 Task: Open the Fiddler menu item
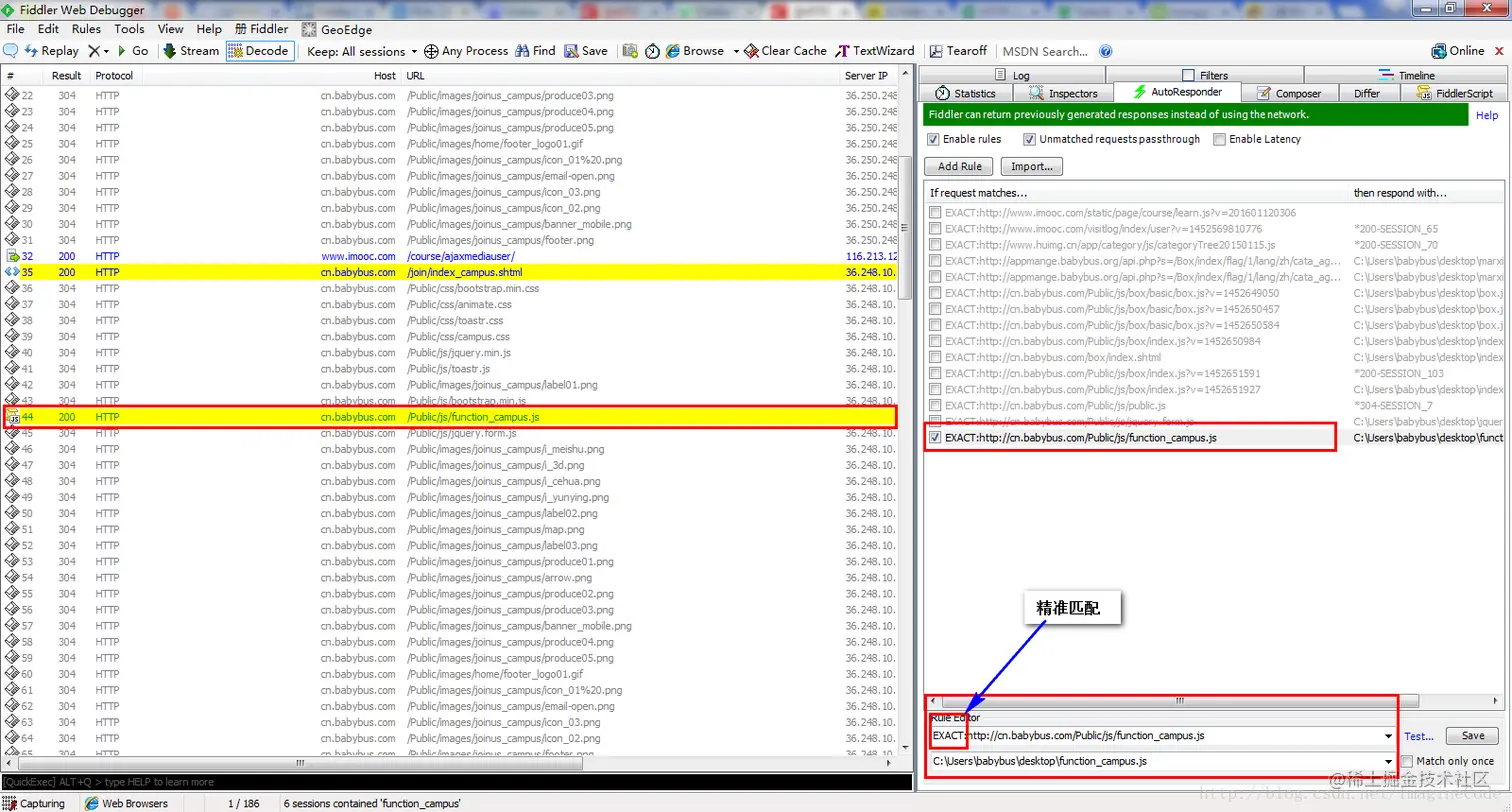tap(262, 30)
